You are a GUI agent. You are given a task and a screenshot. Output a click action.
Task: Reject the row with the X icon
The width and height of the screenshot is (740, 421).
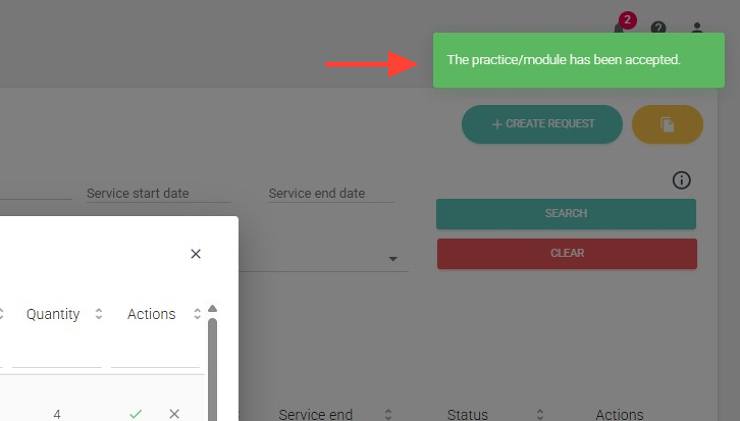click(x=174, y=413)
